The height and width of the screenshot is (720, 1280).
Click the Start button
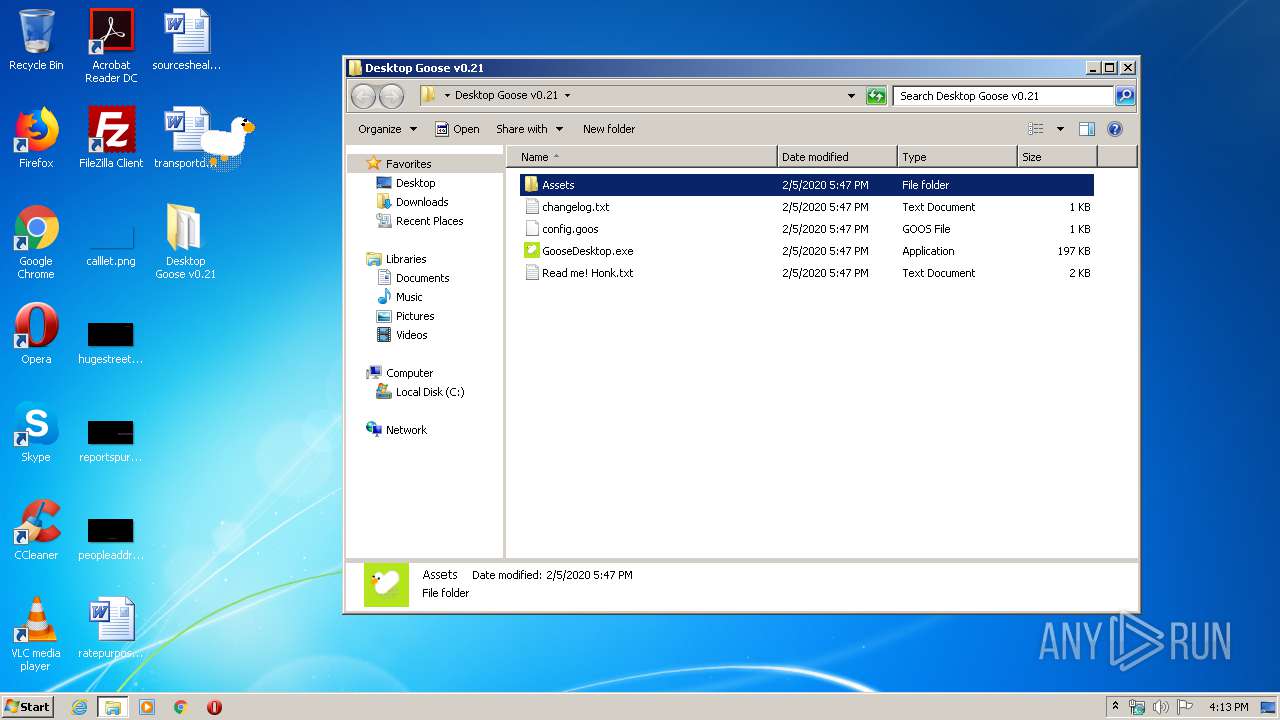tap(28, 707)
